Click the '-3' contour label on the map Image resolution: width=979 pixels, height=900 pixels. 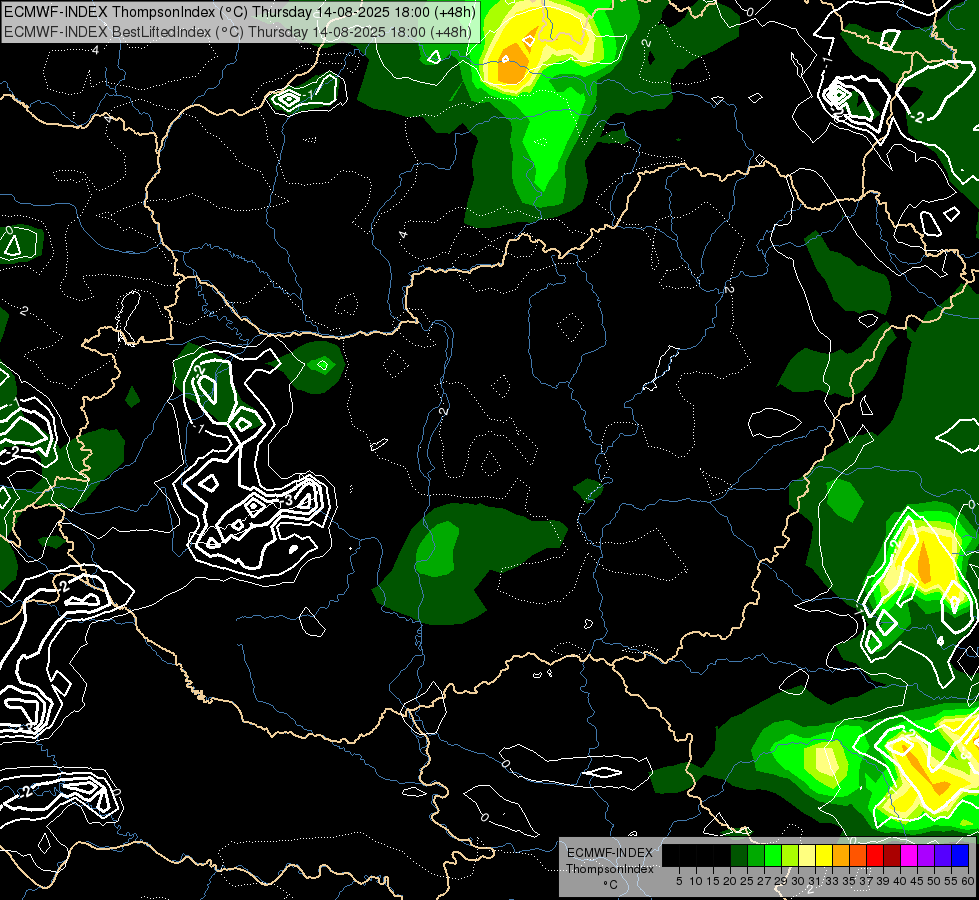(287, 500)
